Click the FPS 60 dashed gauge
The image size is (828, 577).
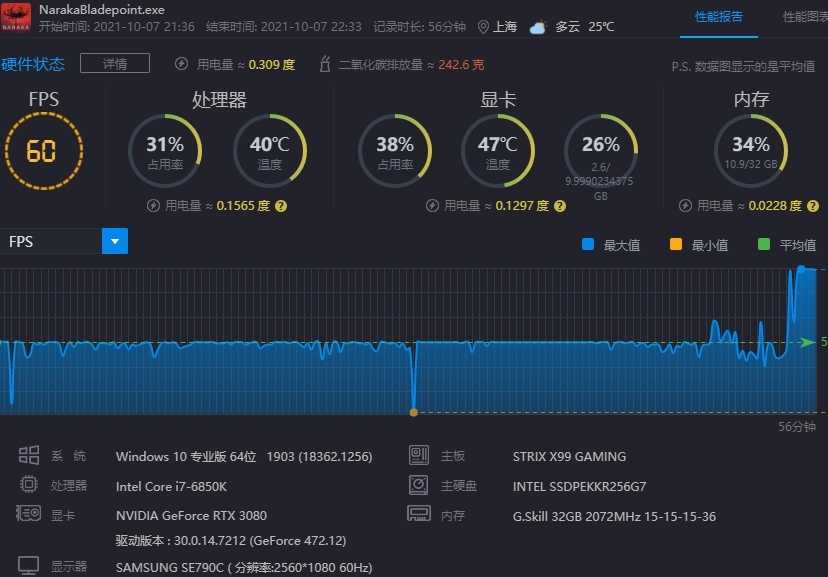coord(44,151)
